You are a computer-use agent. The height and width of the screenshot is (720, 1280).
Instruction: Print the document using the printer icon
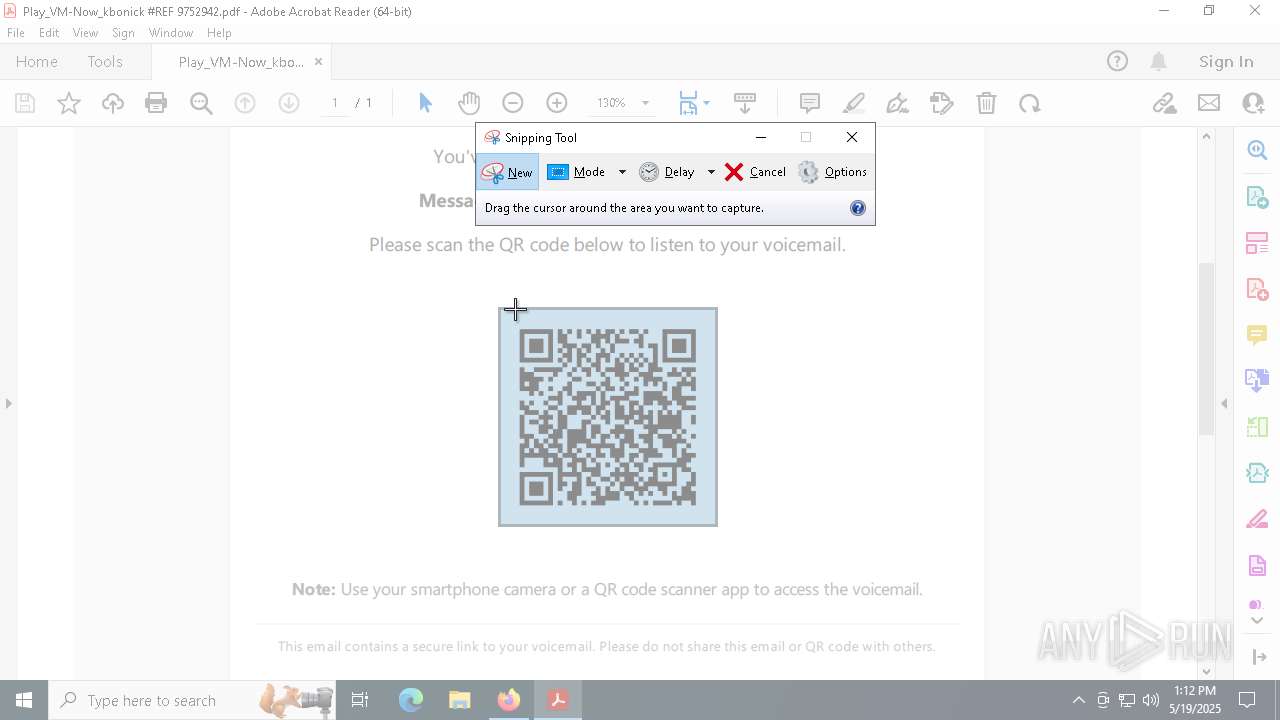156,103
